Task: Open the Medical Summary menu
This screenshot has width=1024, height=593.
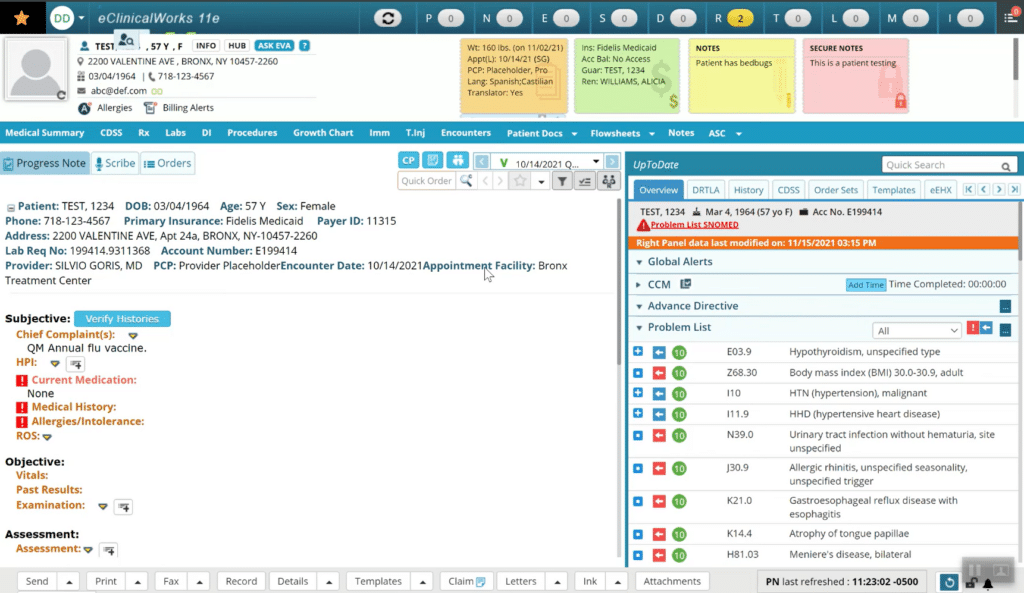Action: pyautogui.click(x=44, y=133)
